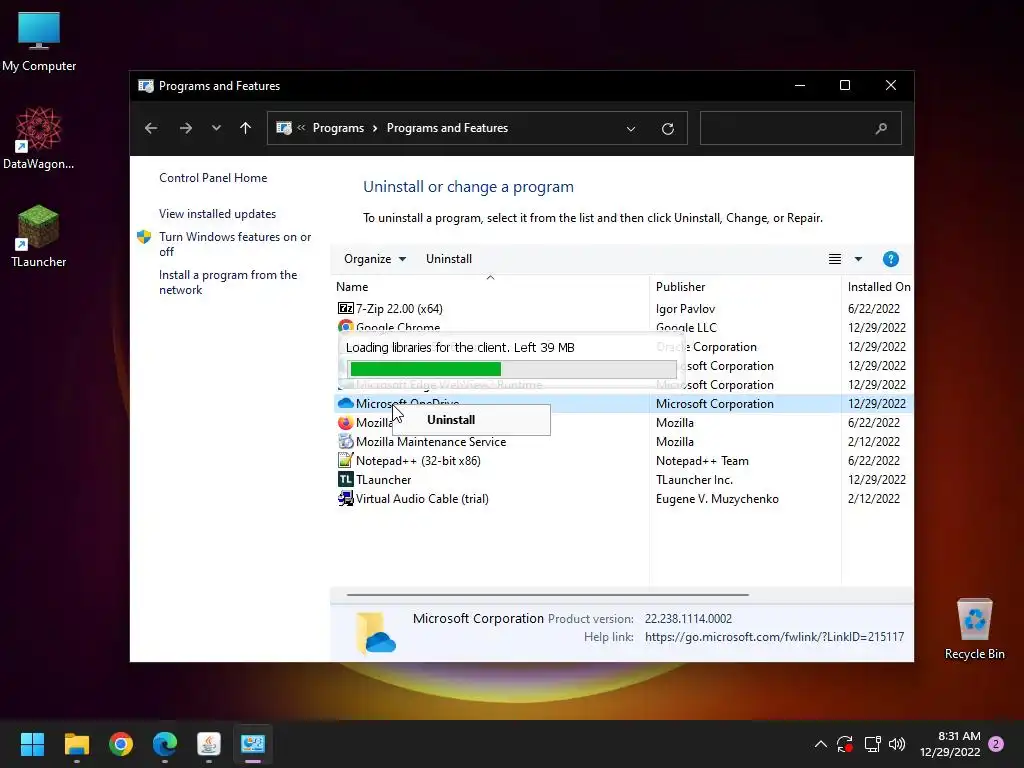Image resolution: width=1024 pixels, height=768 pixels.
Task: Click the Notepad++ program icon
Action: [345, 460]
